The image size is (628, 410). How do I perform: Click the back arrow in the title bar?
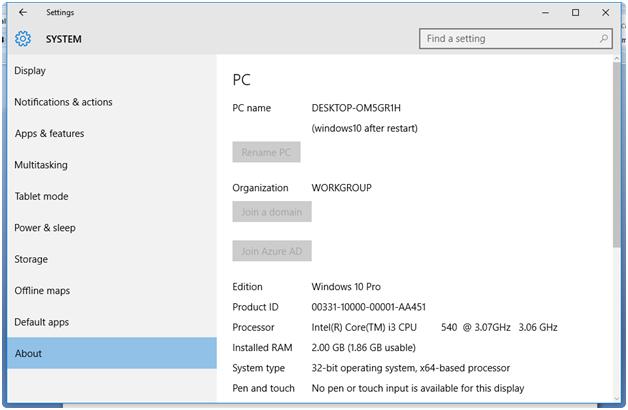[x=22, y=13]
